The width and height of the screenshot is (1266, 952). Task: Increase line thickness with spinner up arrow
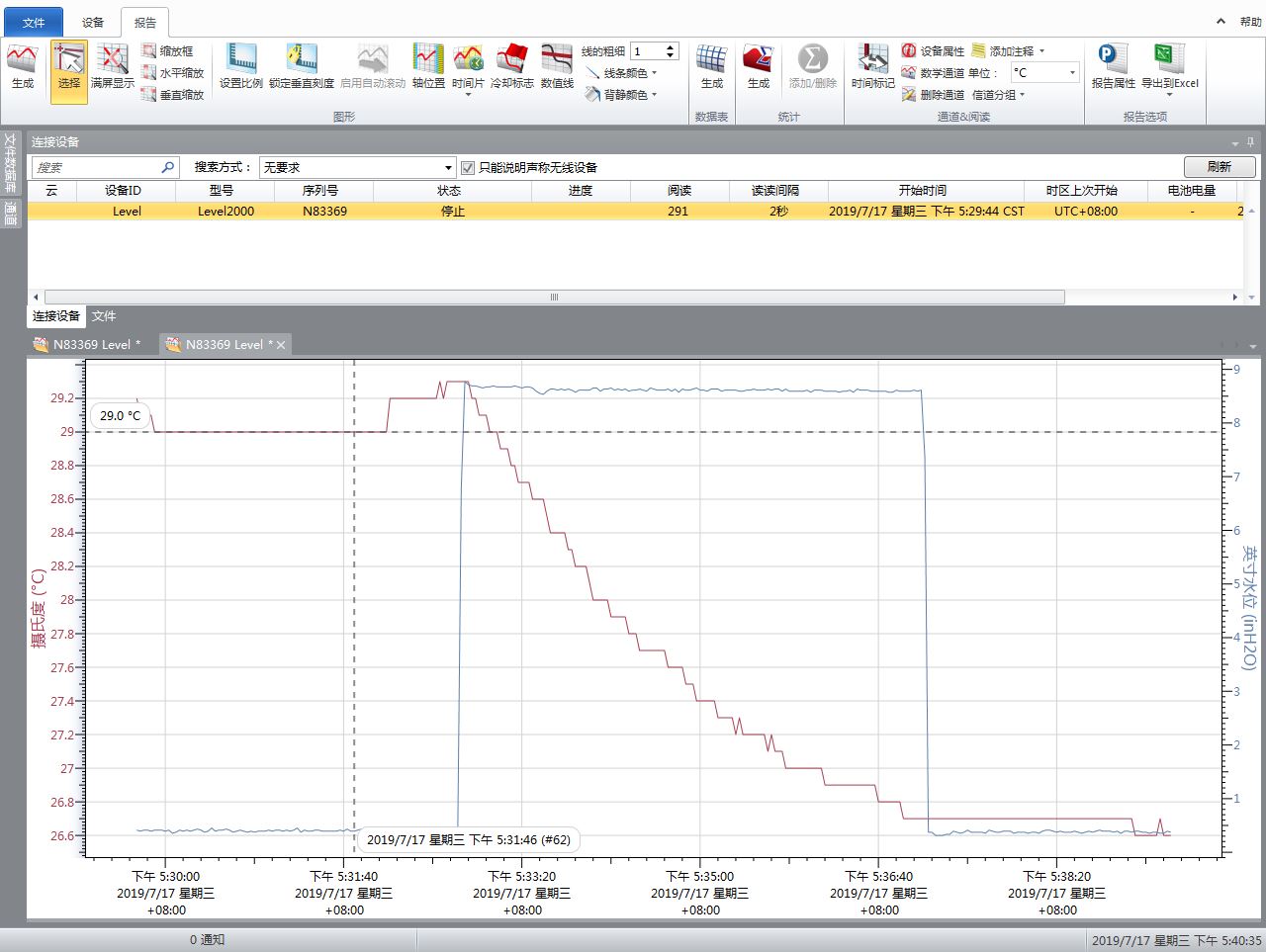(671, 46)
